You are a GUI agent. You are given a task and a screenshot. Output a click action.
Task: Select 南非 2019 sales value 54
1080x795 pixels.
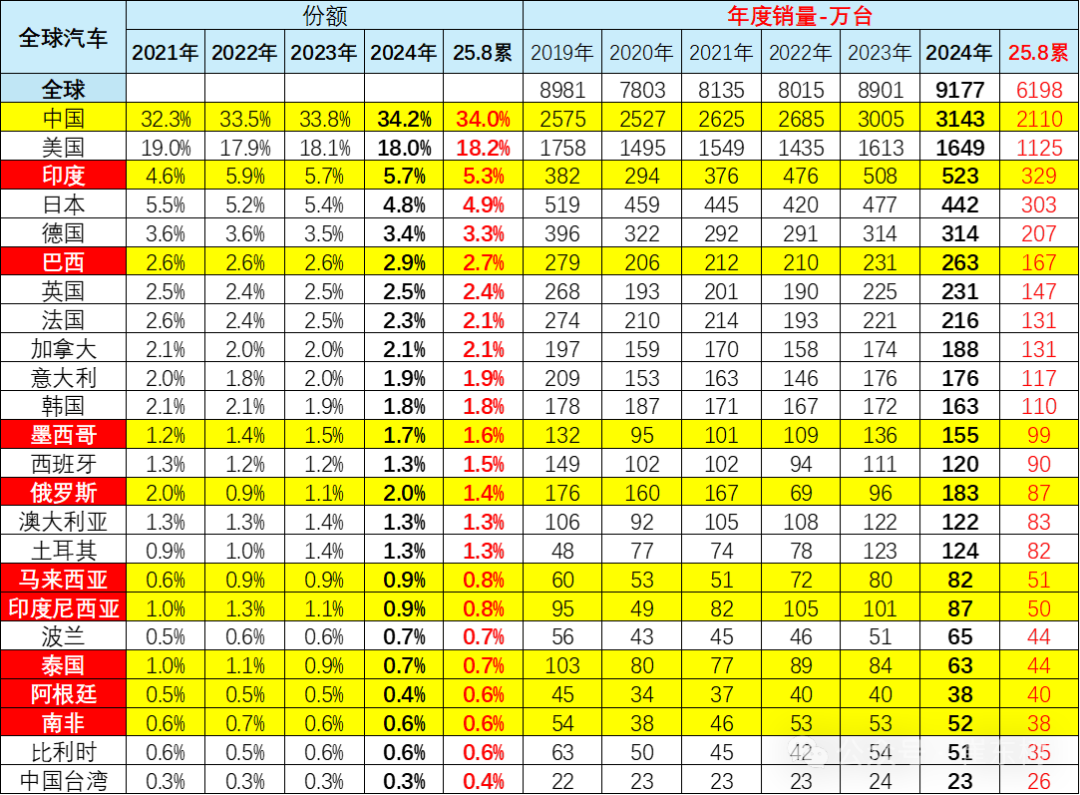[562, 724]
